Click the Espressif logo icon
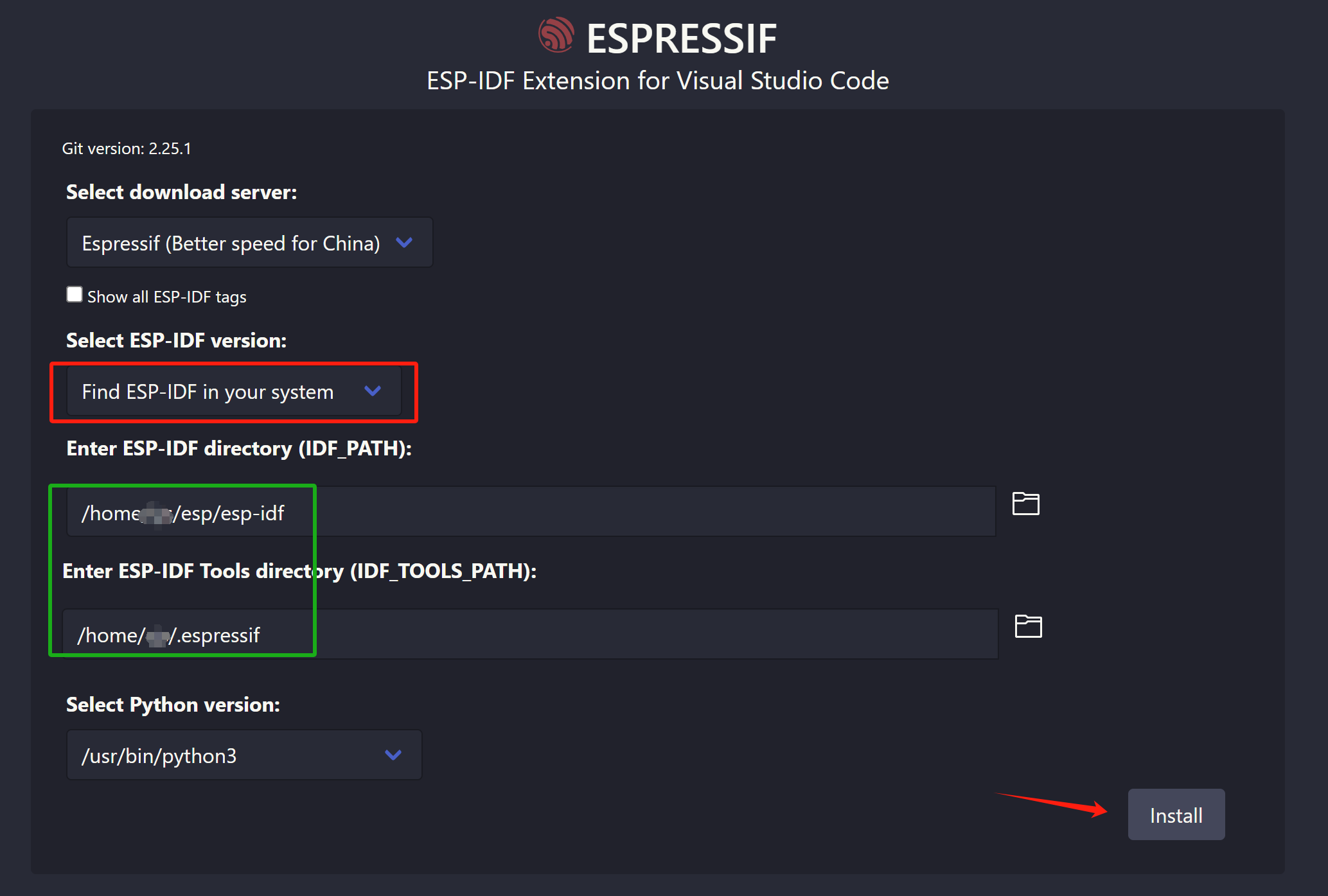This screenshot has height=896, width=1328. point(556,37)
